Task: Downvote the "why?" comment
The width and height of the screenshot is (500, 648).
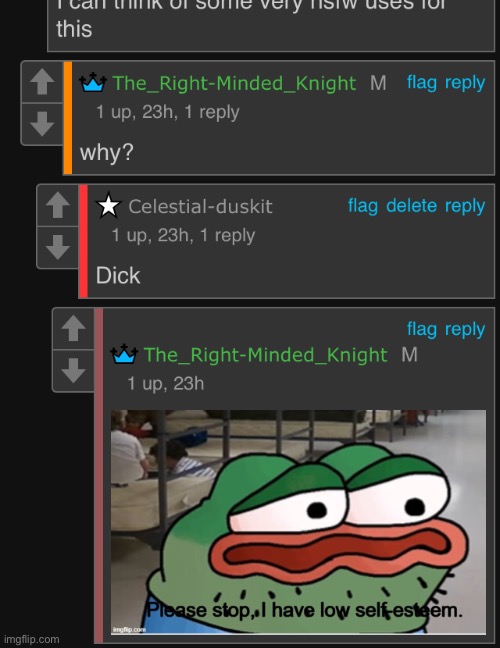Action: click(42, 124)
